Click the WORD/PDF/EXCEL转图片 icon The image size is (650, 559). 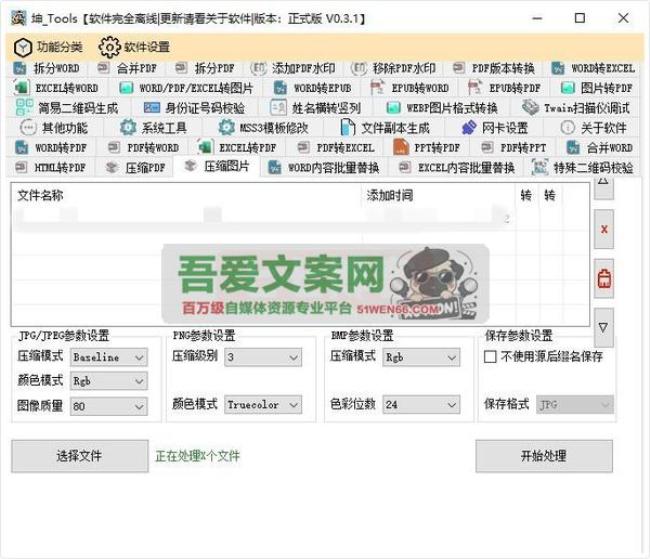click(126, 88)
